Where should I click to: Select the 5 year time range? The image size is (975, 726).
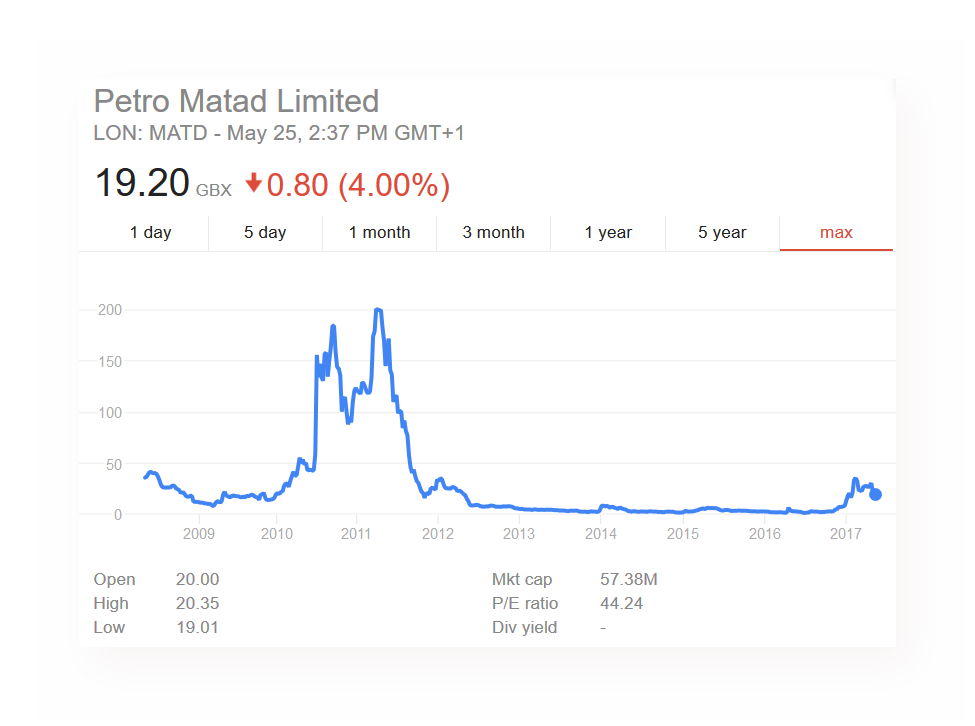click(x=721, y=232)
